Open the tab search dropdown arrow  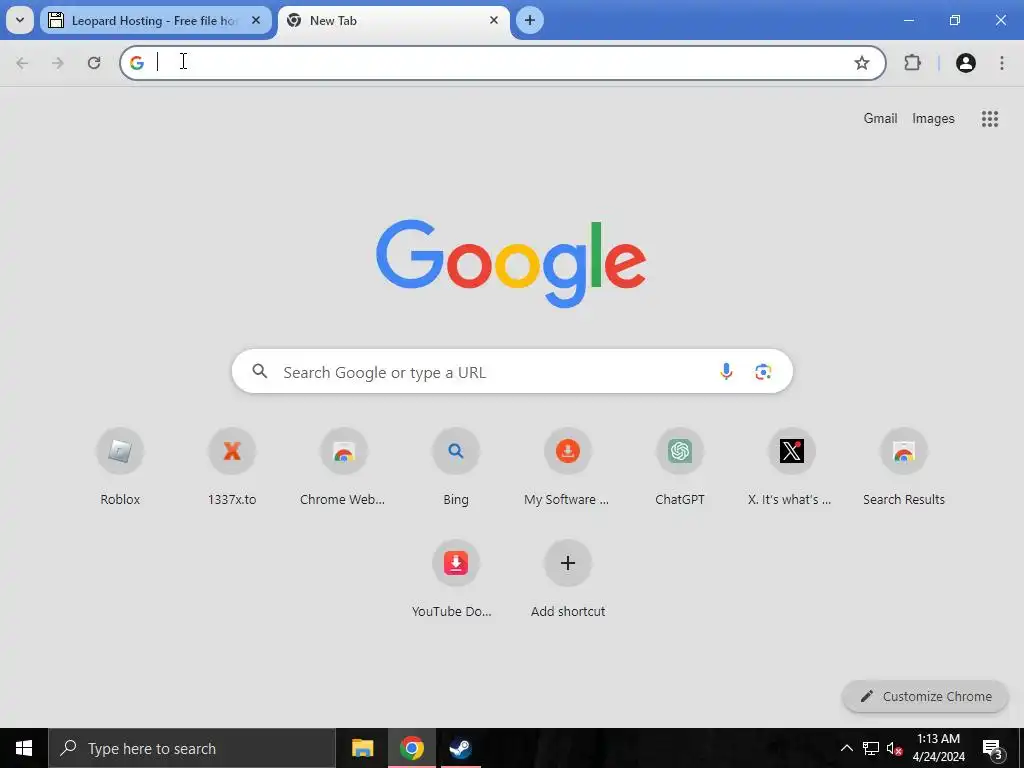tap(20, 20)
